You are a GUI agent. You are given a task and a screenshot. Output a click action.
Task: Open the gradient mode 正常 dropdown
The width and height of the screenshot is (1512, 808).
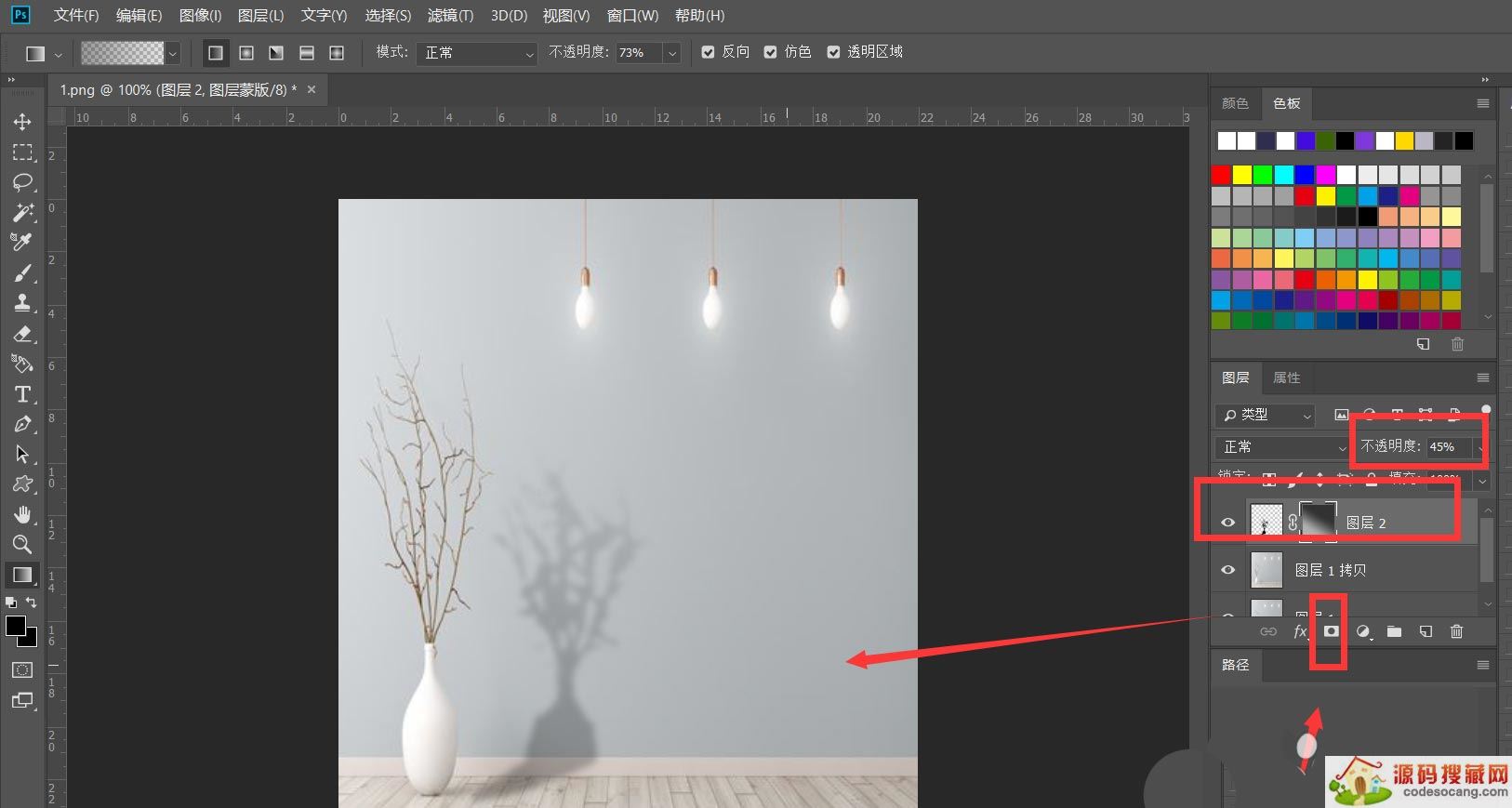476,53
